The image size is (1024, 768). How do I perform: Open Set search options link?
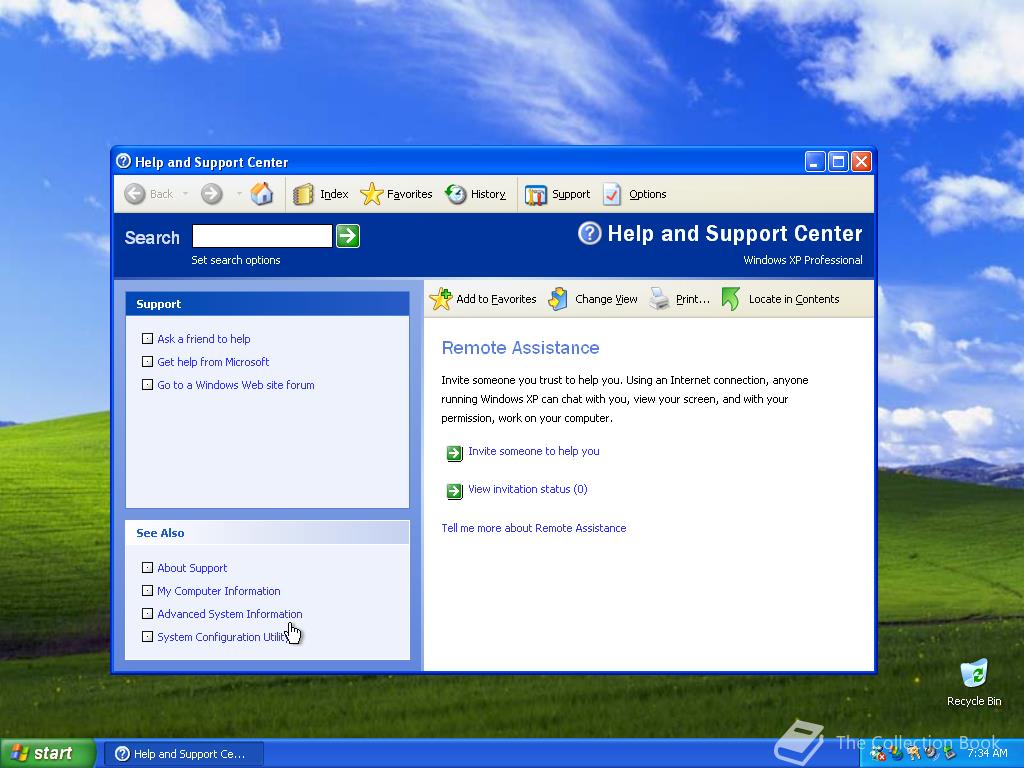pyautogui.click(x=236, y=260)
